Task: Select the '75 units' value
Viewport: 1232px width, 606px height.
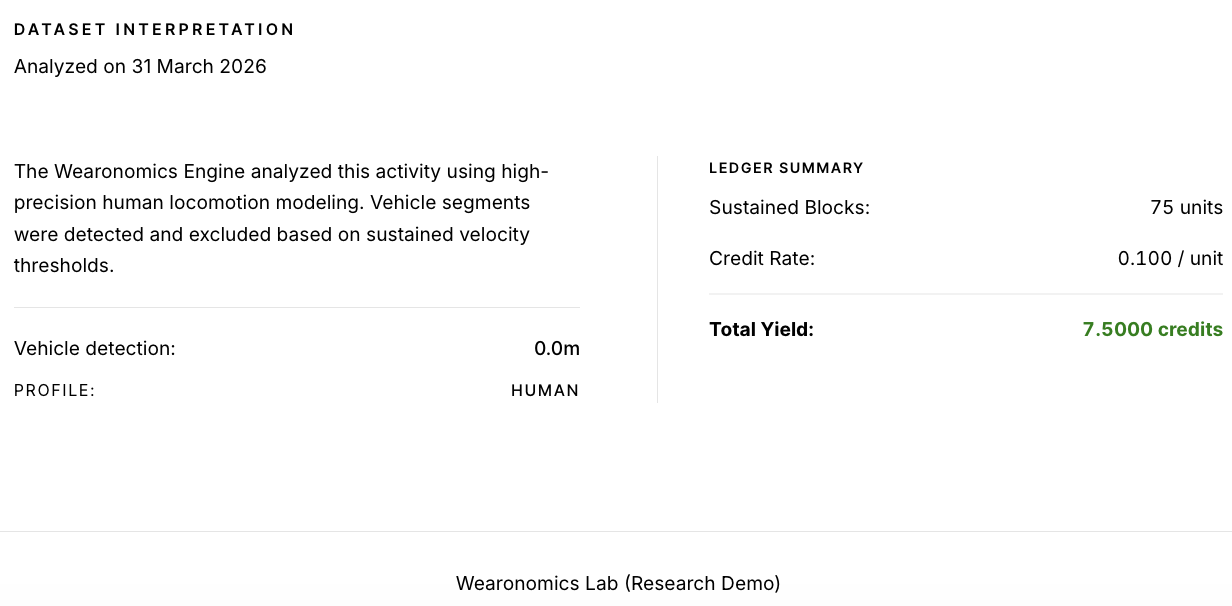Action: coord(1185,207)
